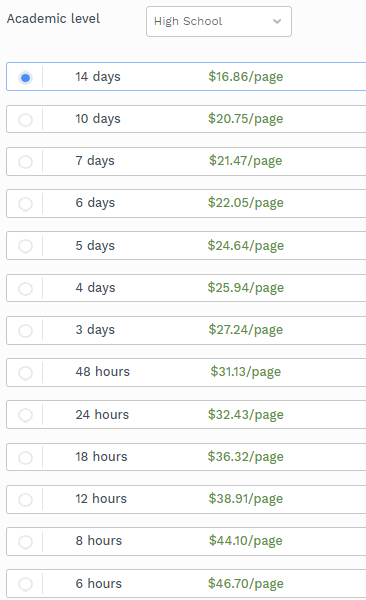Choose the 3 days radio button
Screen dimensions: 366x600
coord(26,331)
